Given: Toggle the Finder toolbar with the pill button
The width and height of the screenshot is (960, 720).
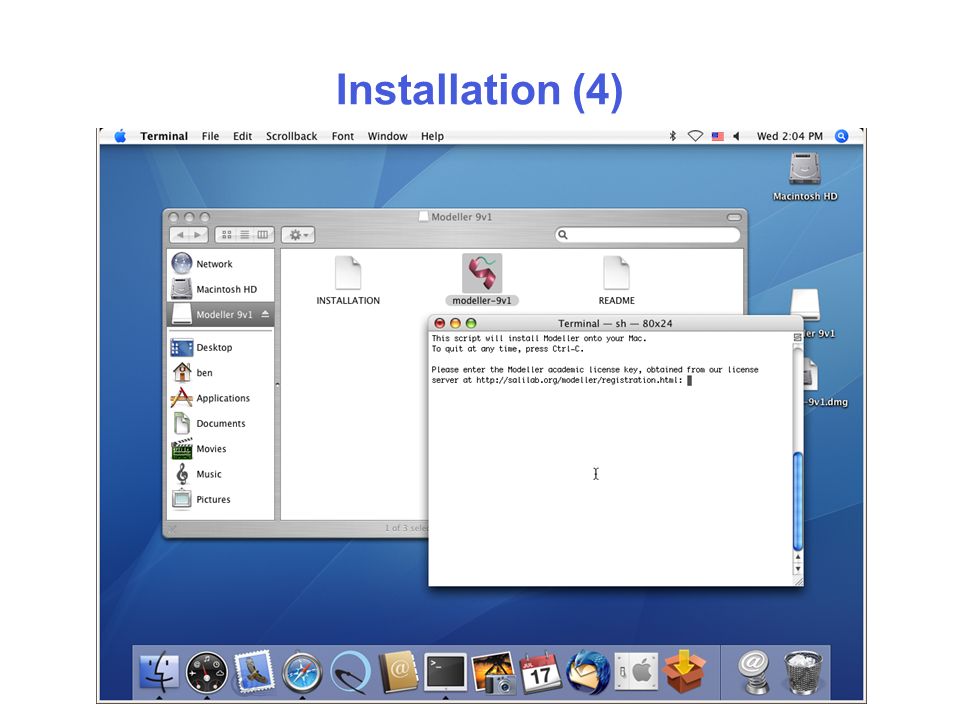Looking at the screenshot, I should coord(733,217).
